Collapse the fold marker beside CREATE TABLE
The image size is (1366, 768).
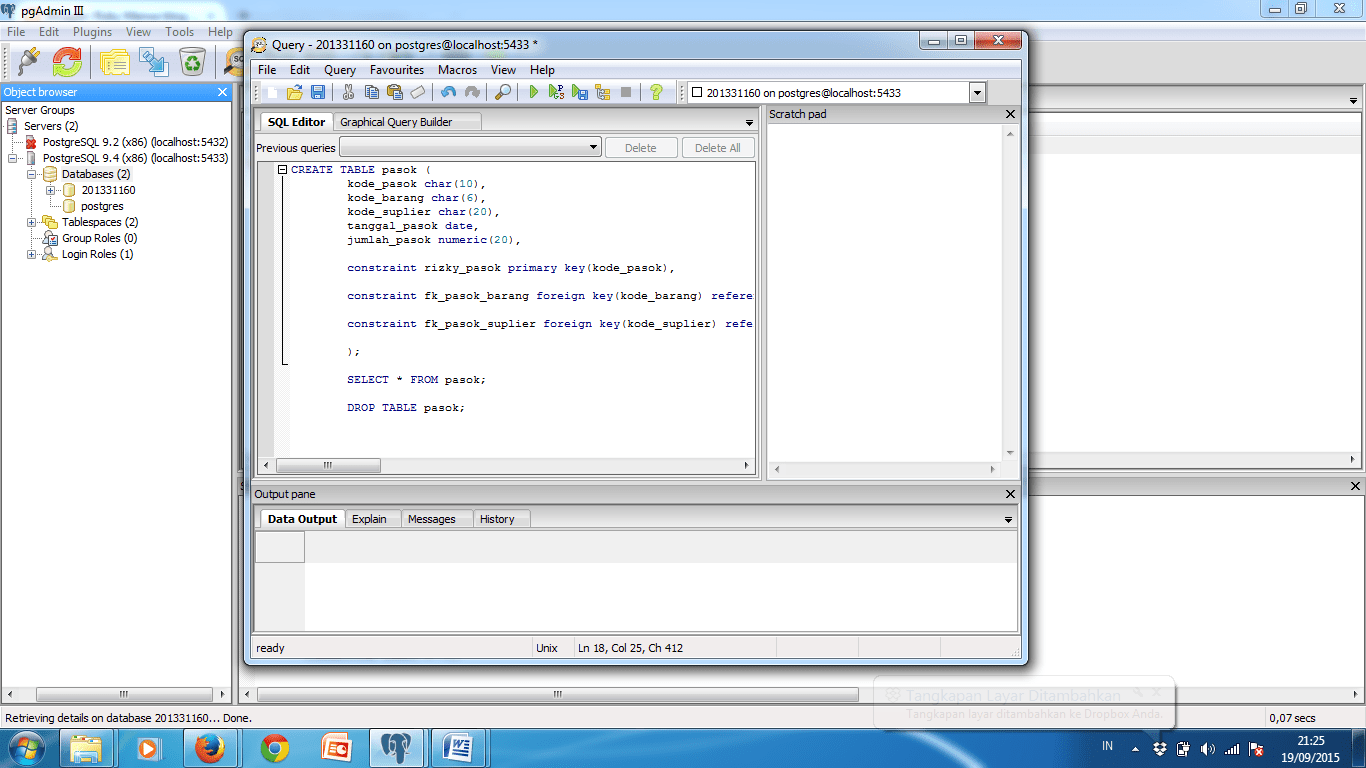point(283,170)
